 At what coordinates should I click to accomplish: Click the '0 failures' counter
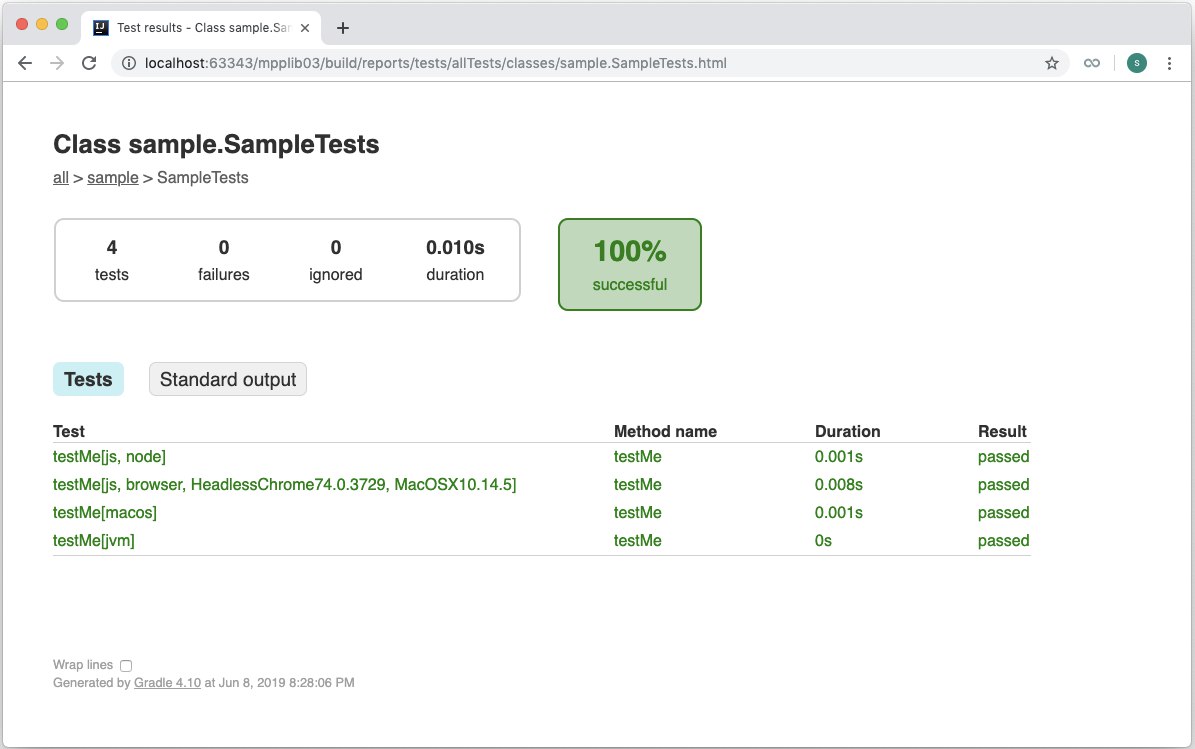(x=223, y=260)
